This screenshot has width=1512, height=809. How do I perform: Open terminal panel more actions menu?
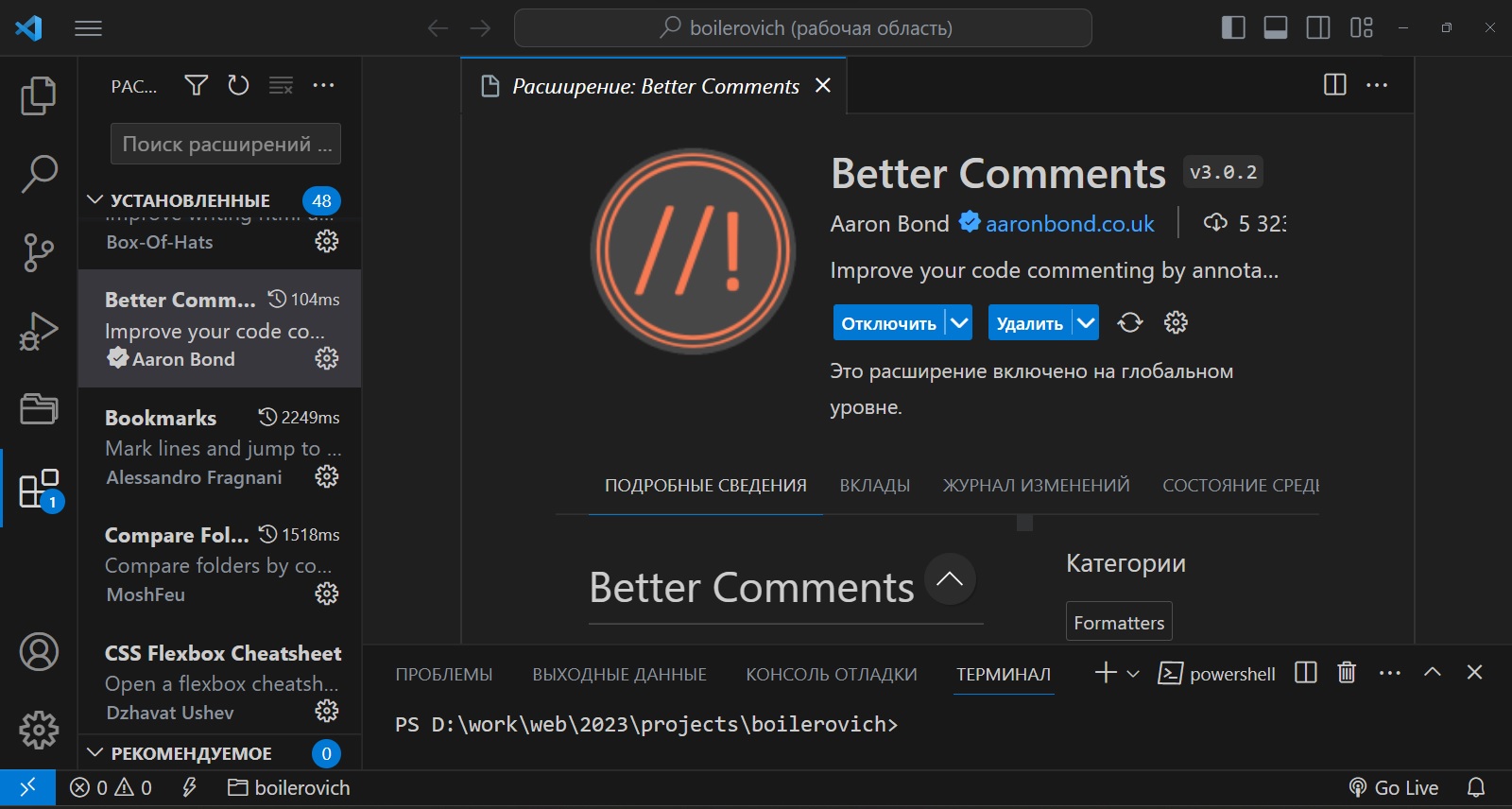(1390, 673)
